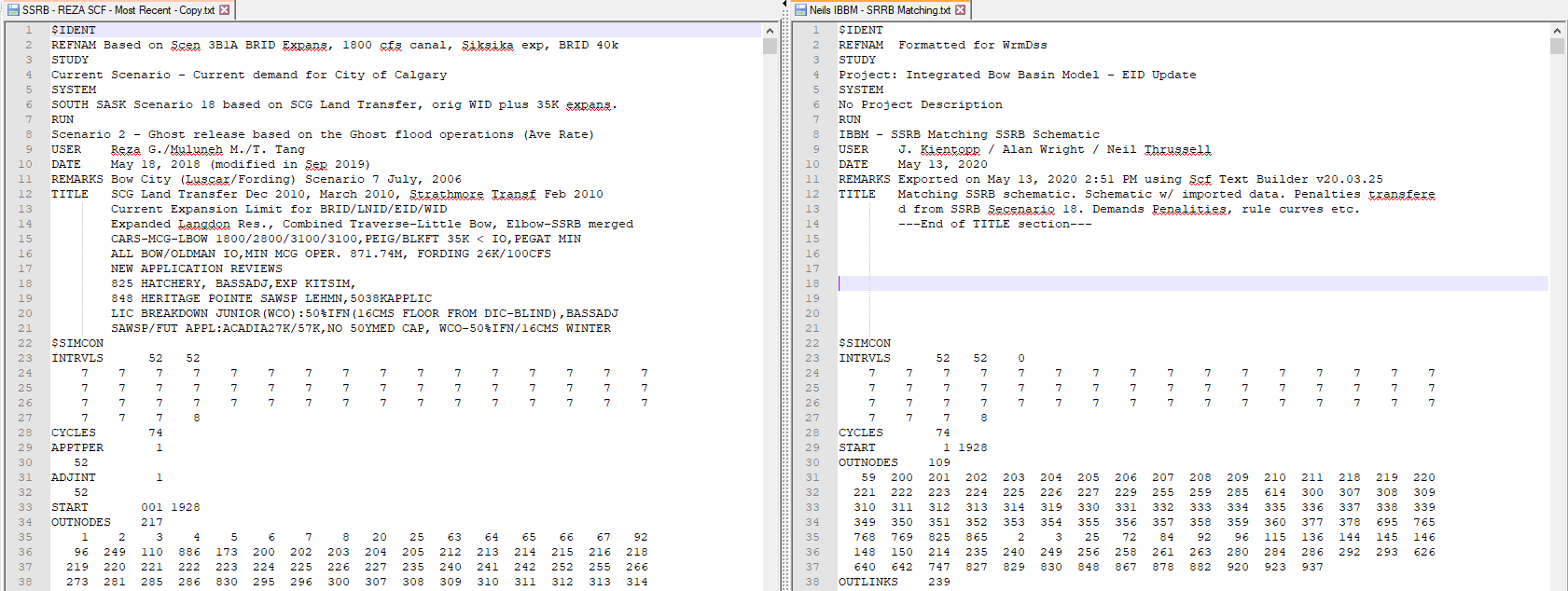Click the 'SAWSP/FUT APPL:ACADIA27K/57K' line
Screen dimensions: 1568x591
coord(361,328)
